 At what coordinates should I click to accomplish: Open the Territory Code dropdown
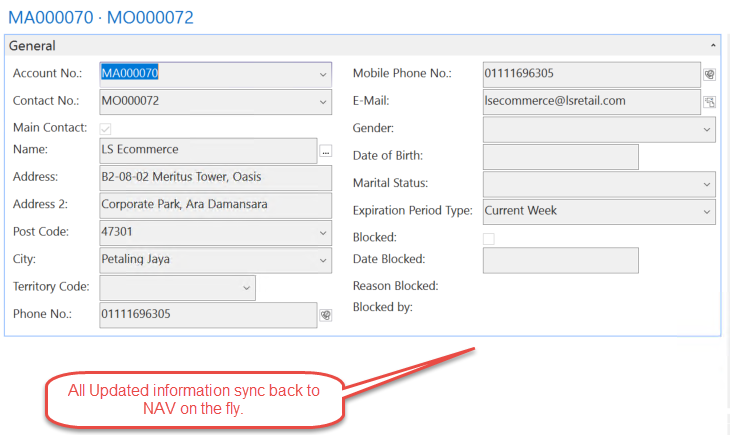[247, 288]
